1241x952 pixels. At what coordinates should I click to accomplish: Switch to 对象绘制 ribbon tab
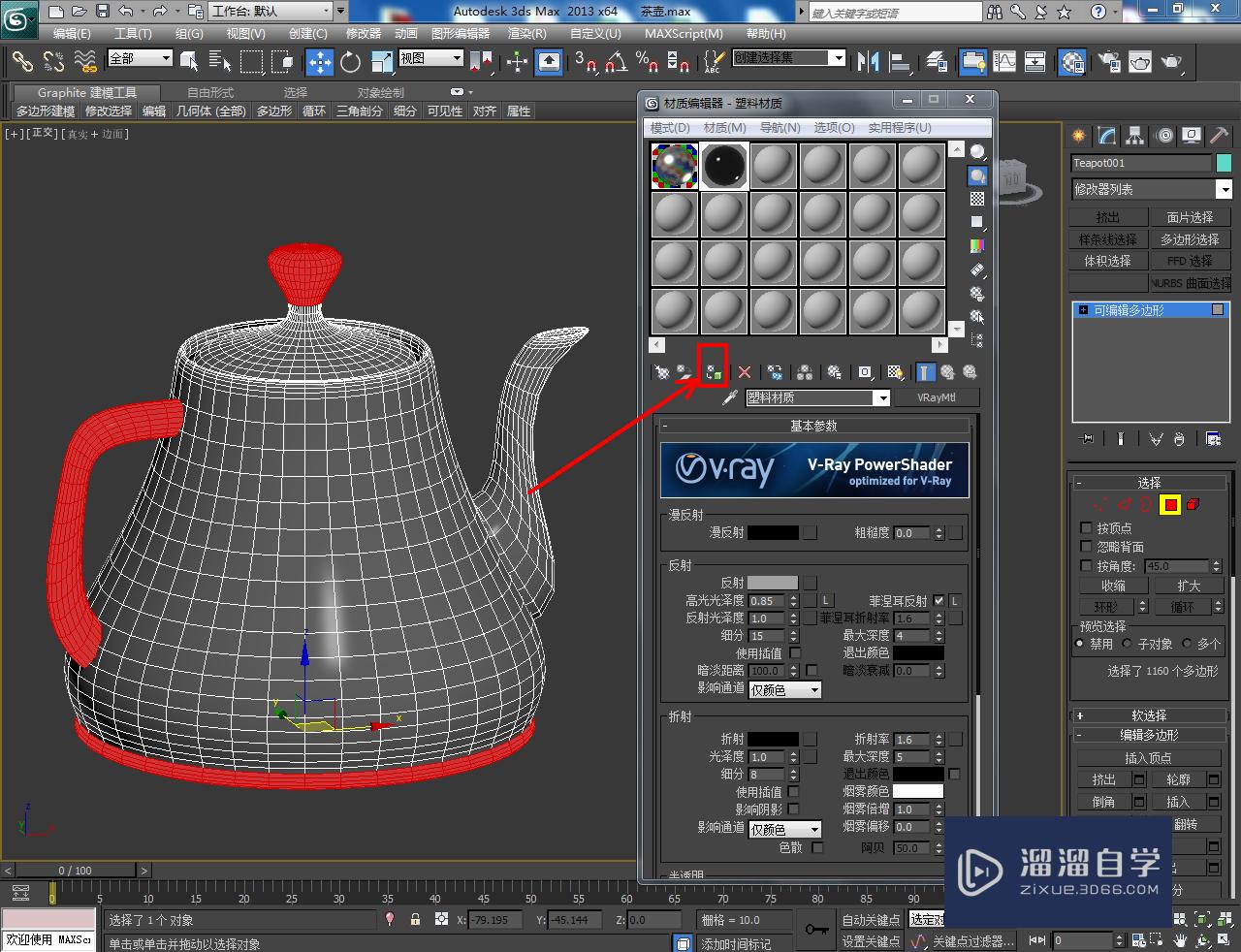click(381, 93)
